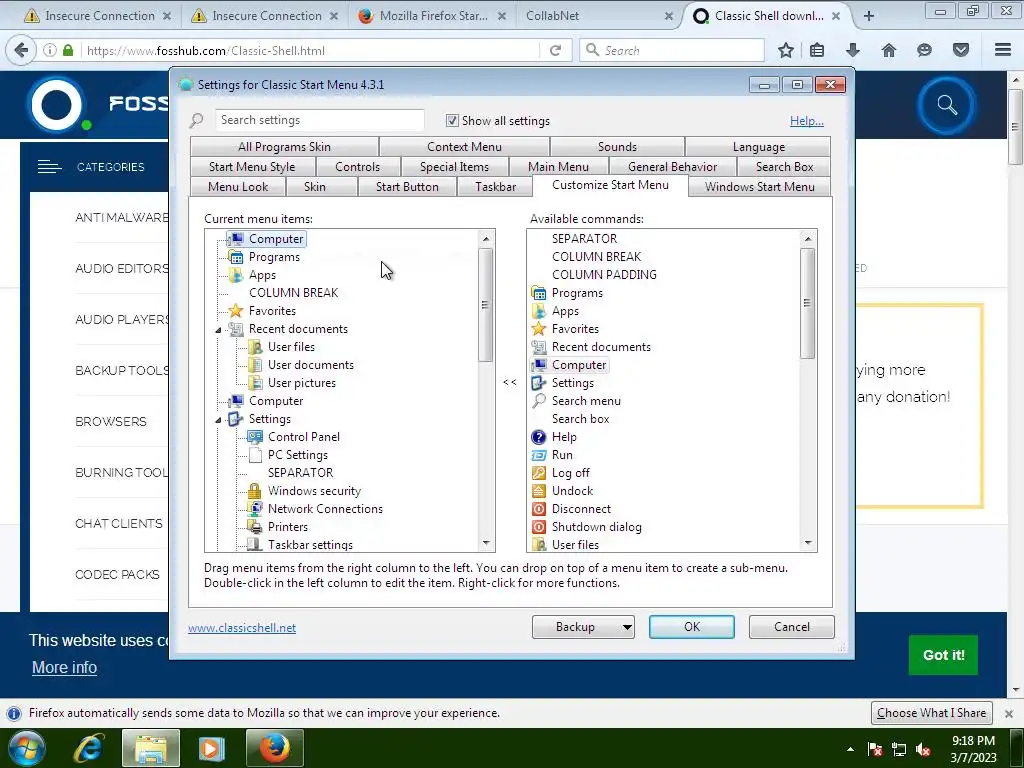Collapse the Recent documents tree node
1024x768 pixels.
click(219, 330)
